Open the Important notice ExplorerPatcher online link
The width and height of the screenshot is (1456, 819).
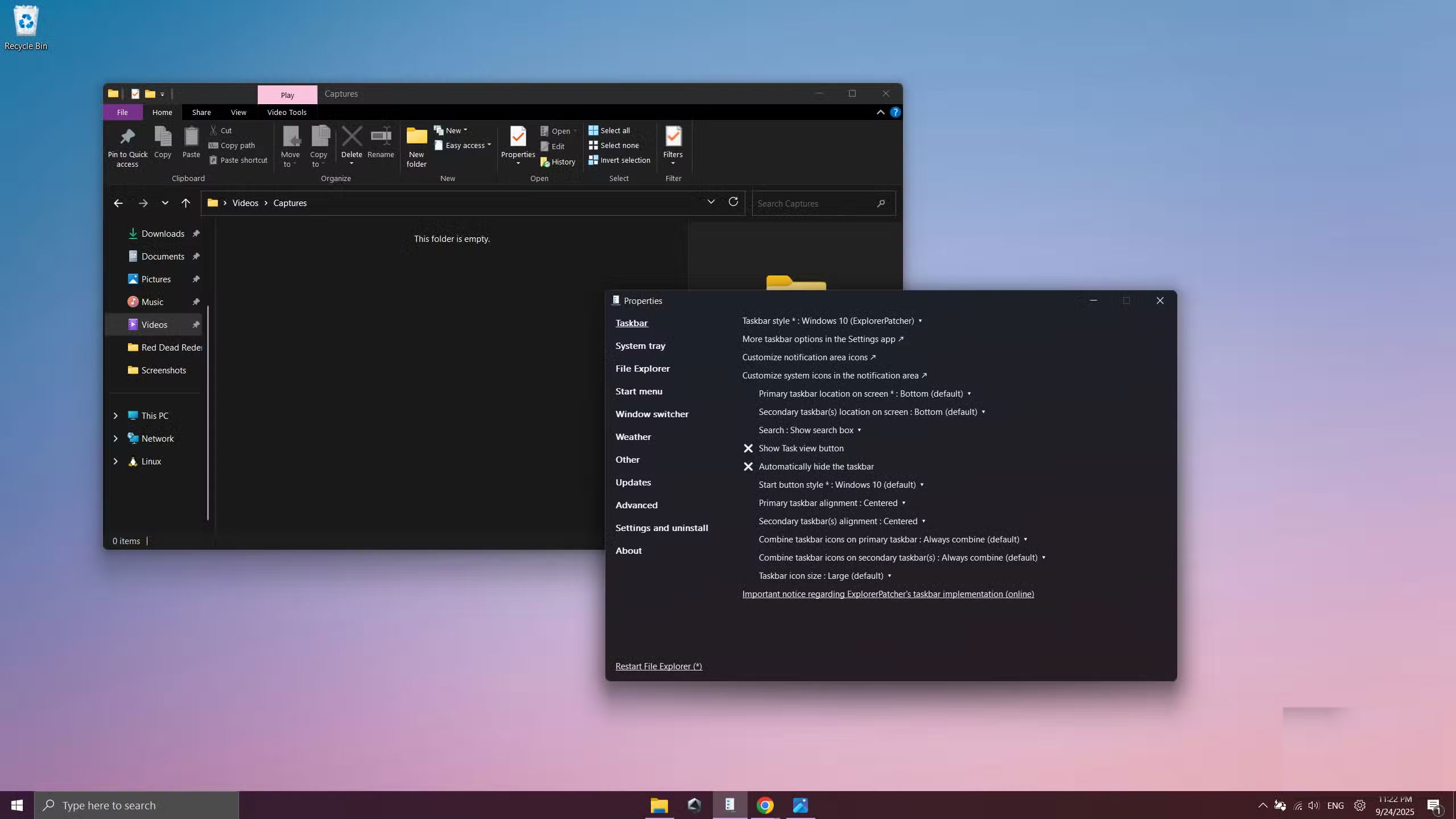tap(888, 594)
